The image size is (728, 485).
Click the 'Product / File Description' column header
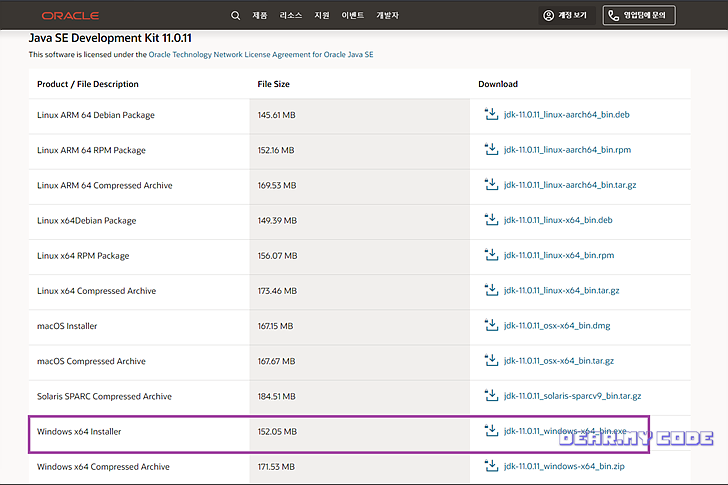[88, 84]
